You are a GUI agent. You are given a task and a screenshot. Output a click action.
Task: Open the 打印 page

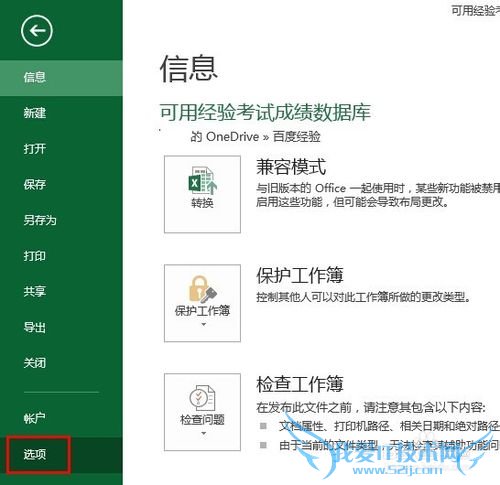click(61, 256)
